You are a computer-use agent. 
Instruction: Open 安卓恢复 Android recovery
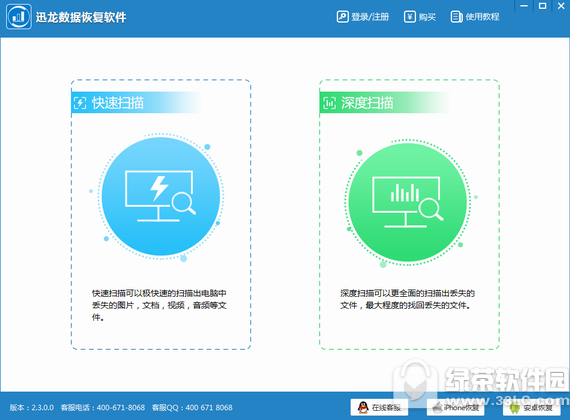click(x=532, y=407)
